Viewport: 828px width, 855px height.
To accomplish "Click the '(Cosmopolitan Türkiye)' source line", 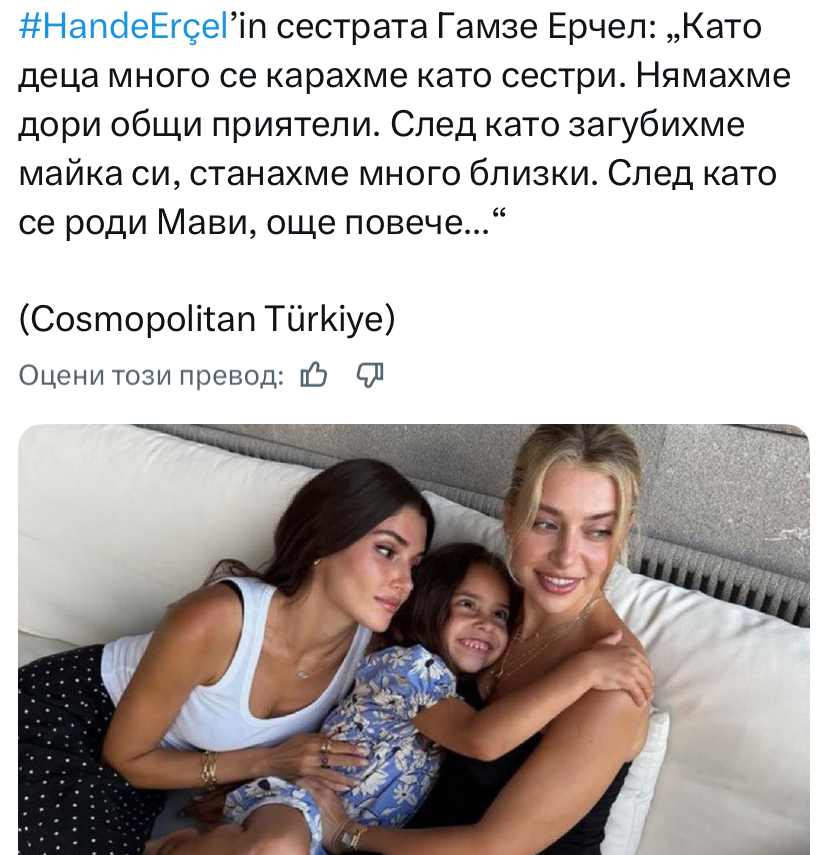I will (x=207, y=319).
